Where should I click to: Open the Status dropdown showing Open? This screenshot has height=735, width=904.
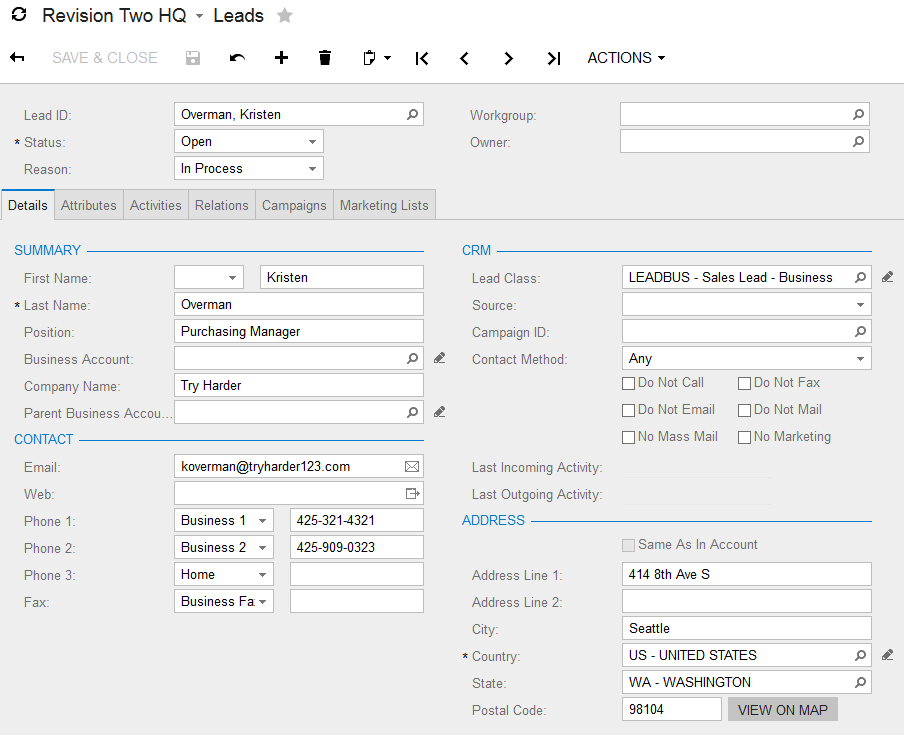248,141
